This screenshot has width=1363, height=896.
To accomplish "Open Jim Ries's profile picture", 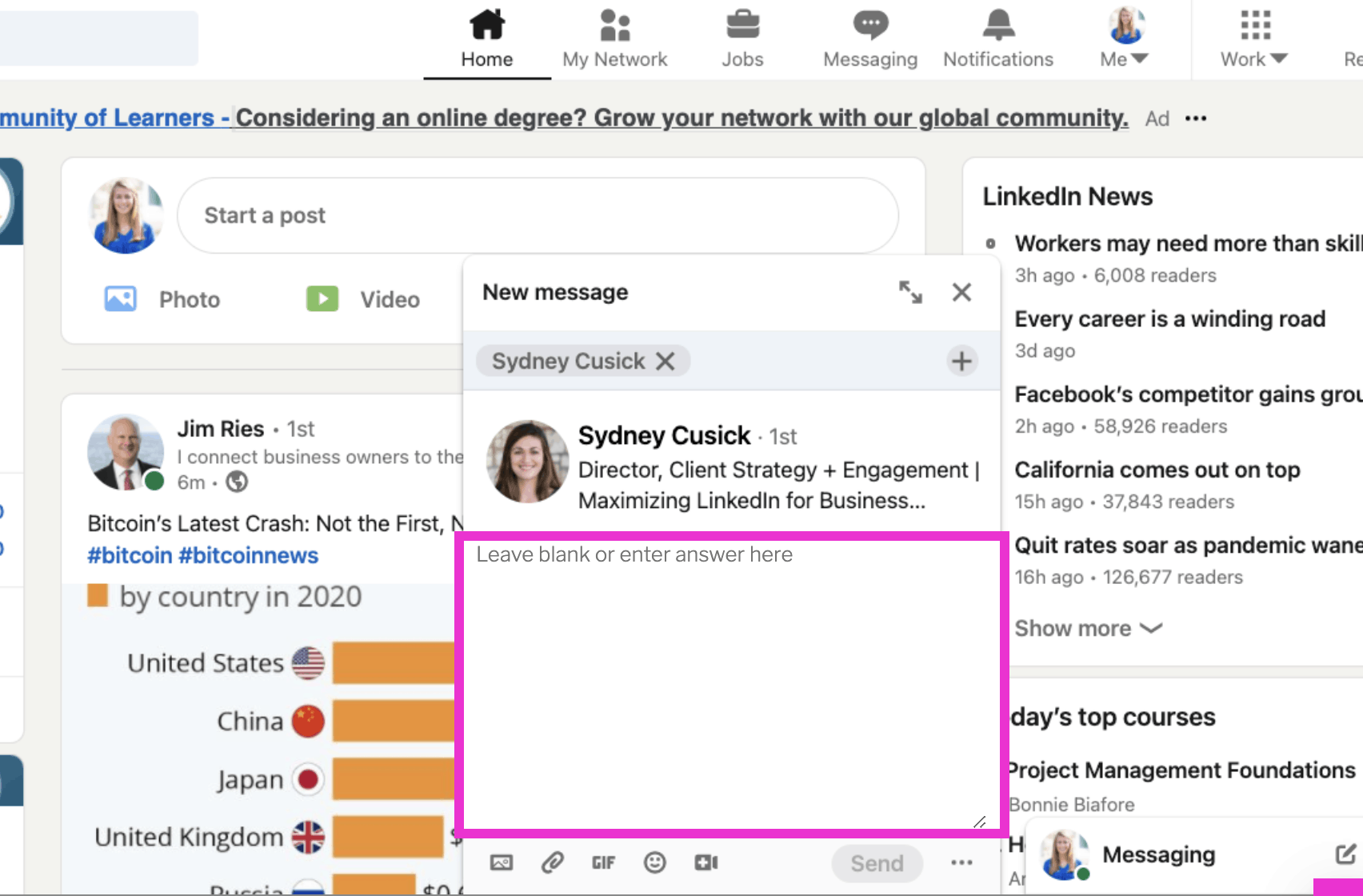I will [126, 452].
